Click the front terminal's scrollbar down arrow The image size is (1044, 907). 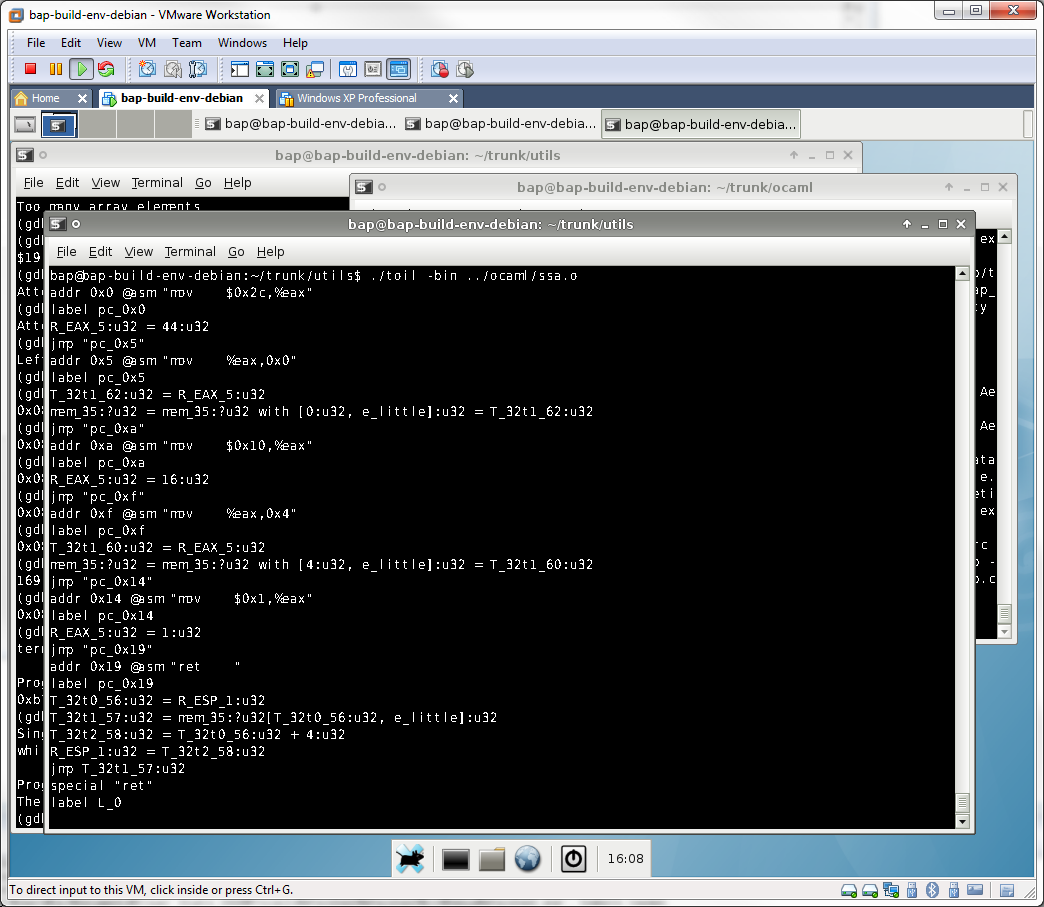[x=963, y=821]
